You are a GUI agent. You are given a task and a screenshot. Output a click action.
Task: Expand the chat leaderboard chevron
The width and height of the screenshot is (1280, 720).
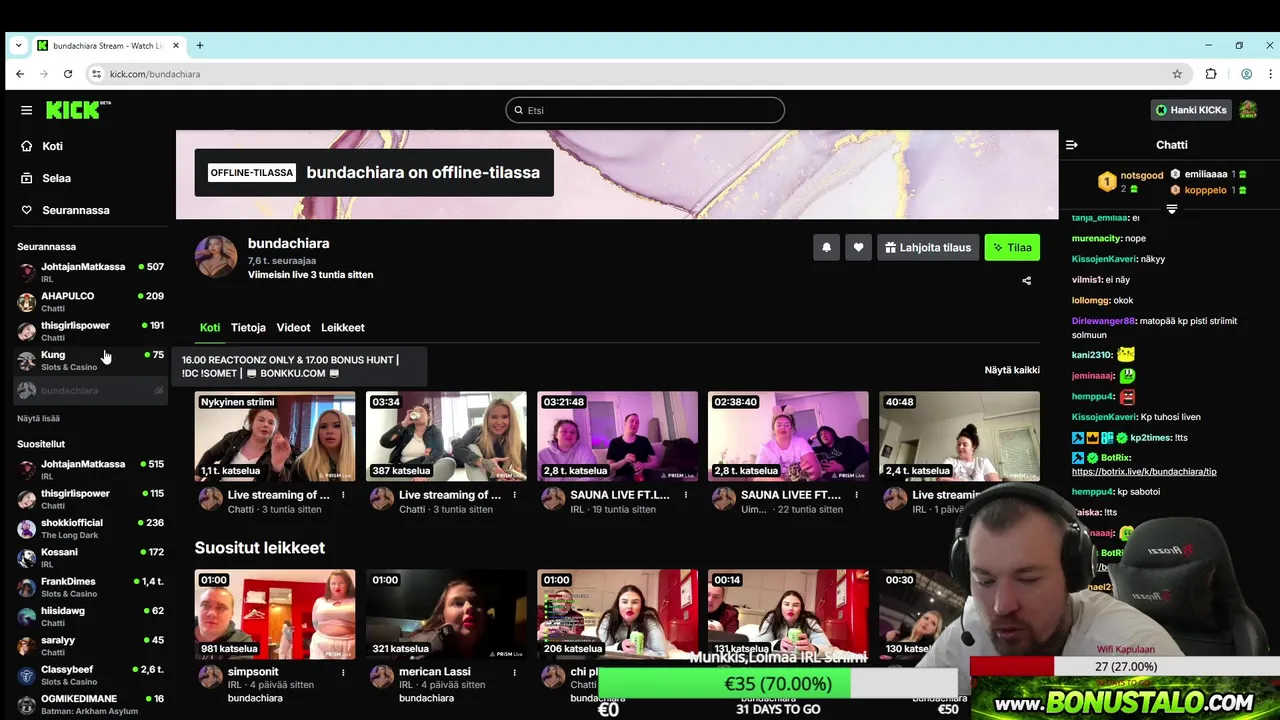1172,209
